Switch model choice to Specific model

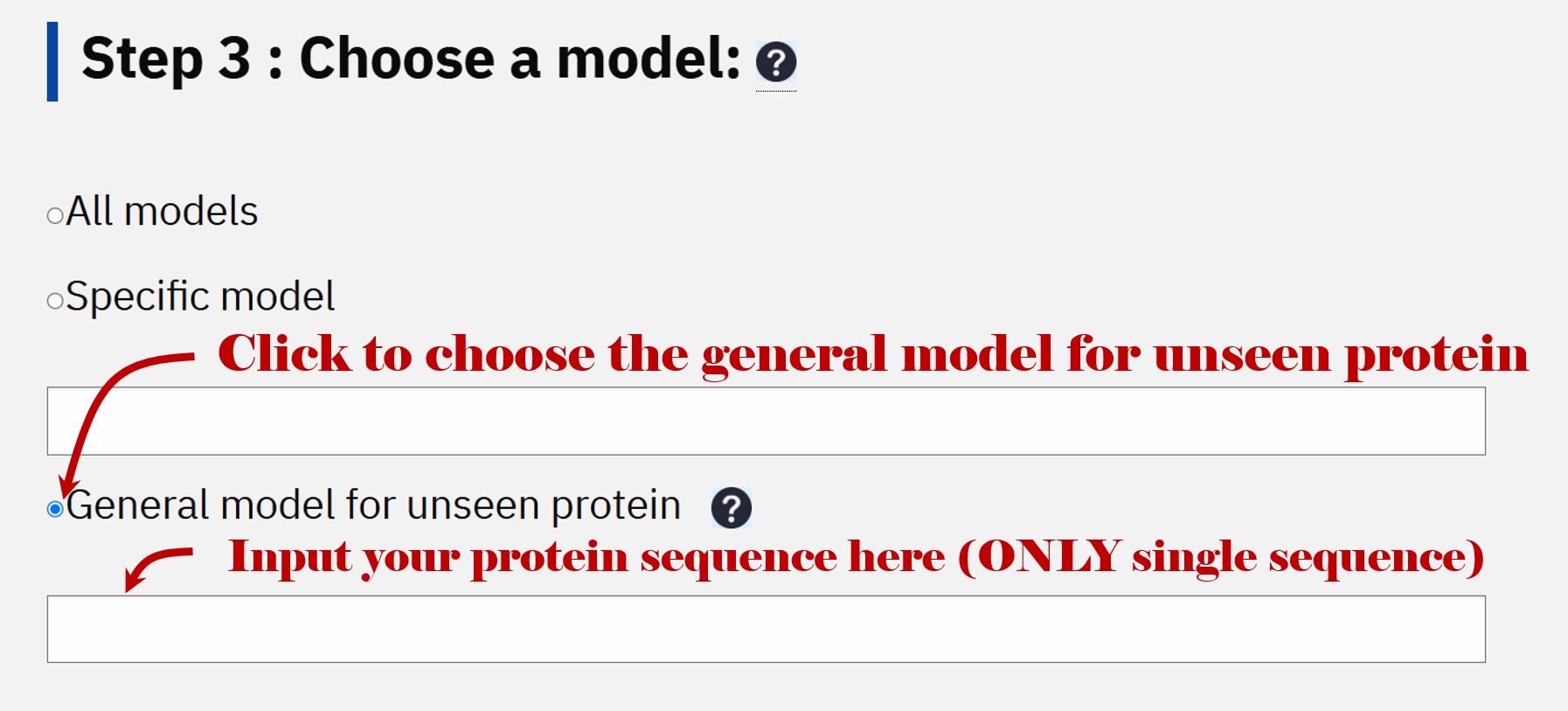(x=55, y=301)
